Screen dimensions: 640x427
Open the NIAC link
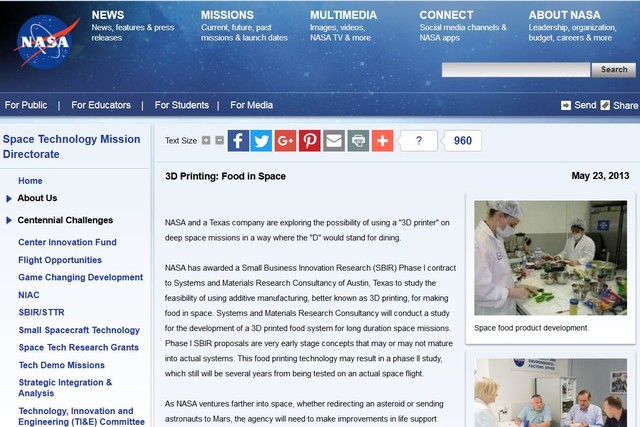[29, 295]
